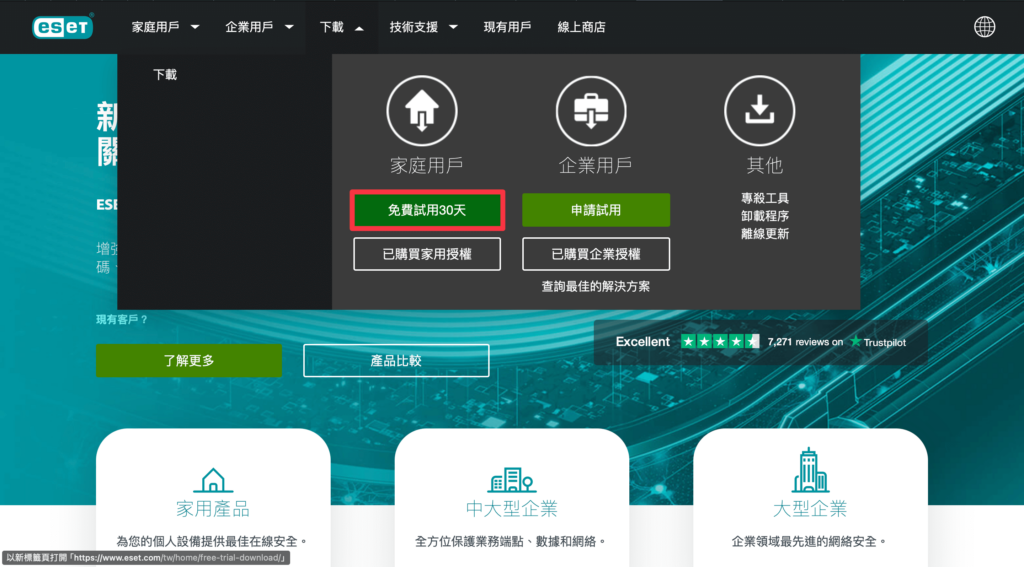This screenshot has height=567, width=1024.
Task: Open 現有用戶 in the navigation bar
Action: (507, 27)
